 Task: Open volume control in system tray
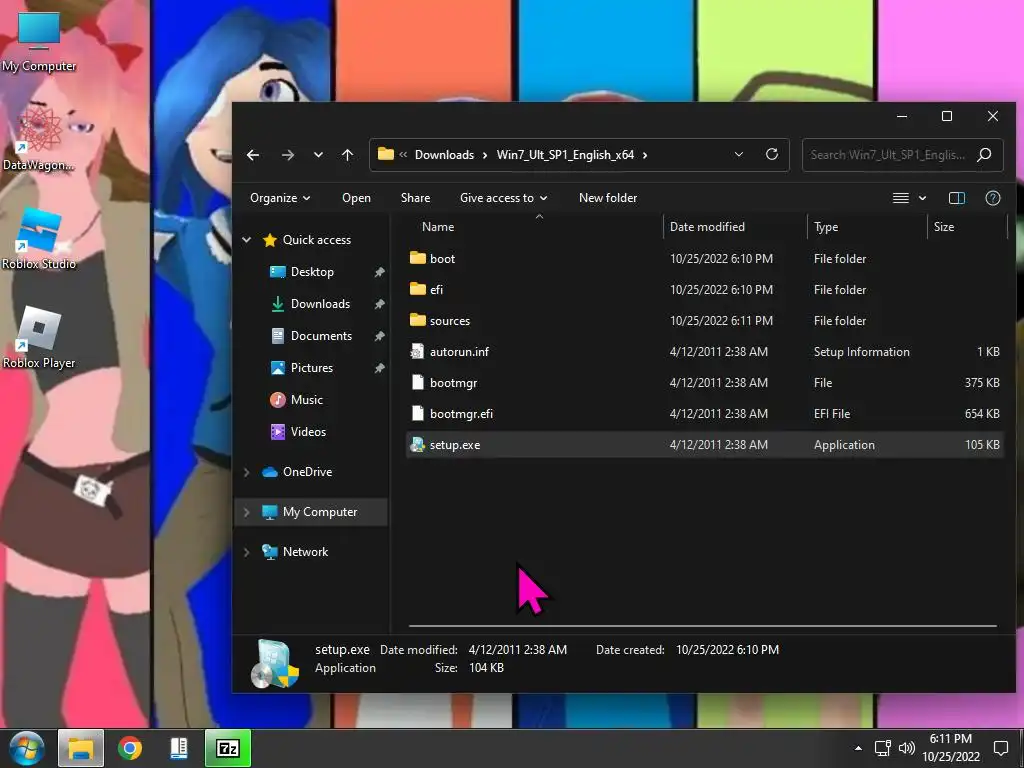(906, 748)
